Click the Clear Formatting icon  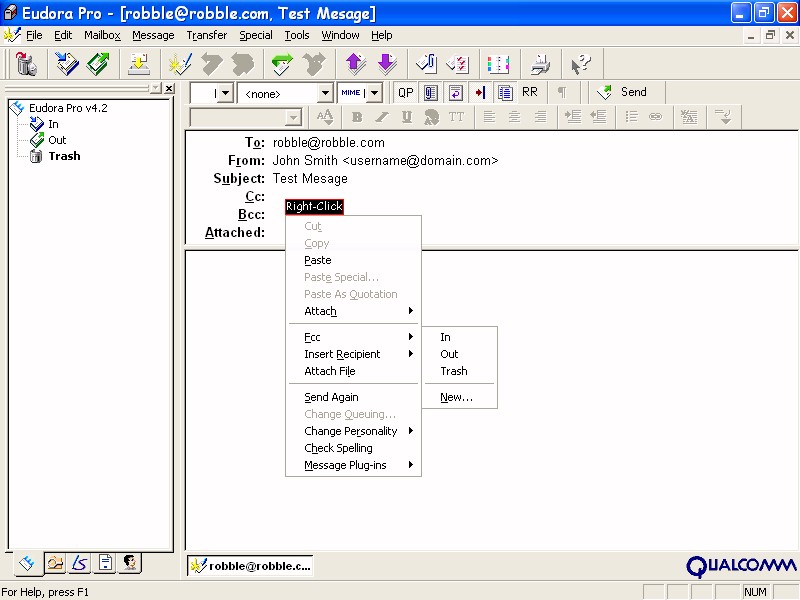pos(689,117)
